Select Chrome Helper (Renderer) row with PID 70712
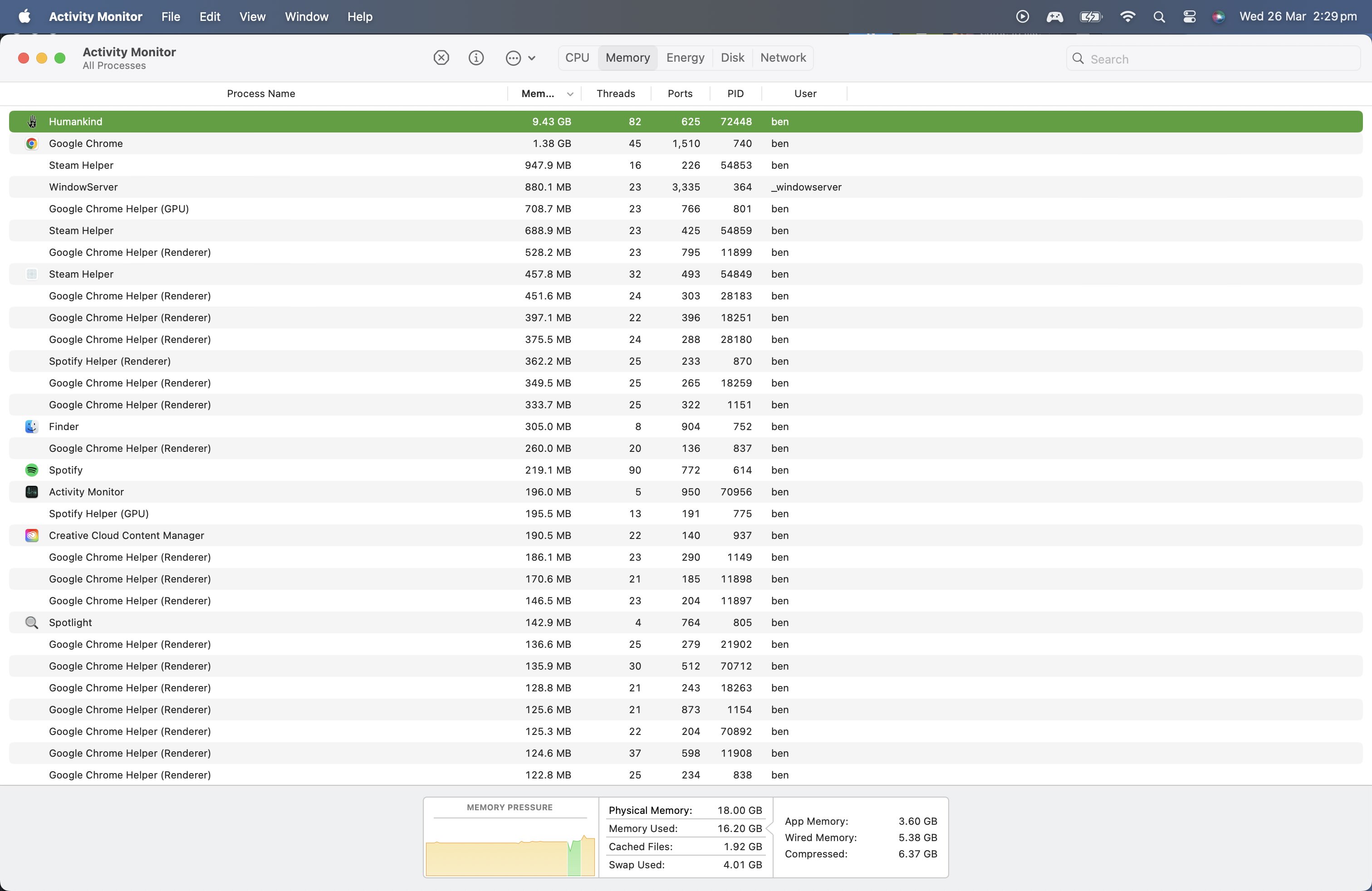Screen dimensions: 1372x891 point(686,666)
